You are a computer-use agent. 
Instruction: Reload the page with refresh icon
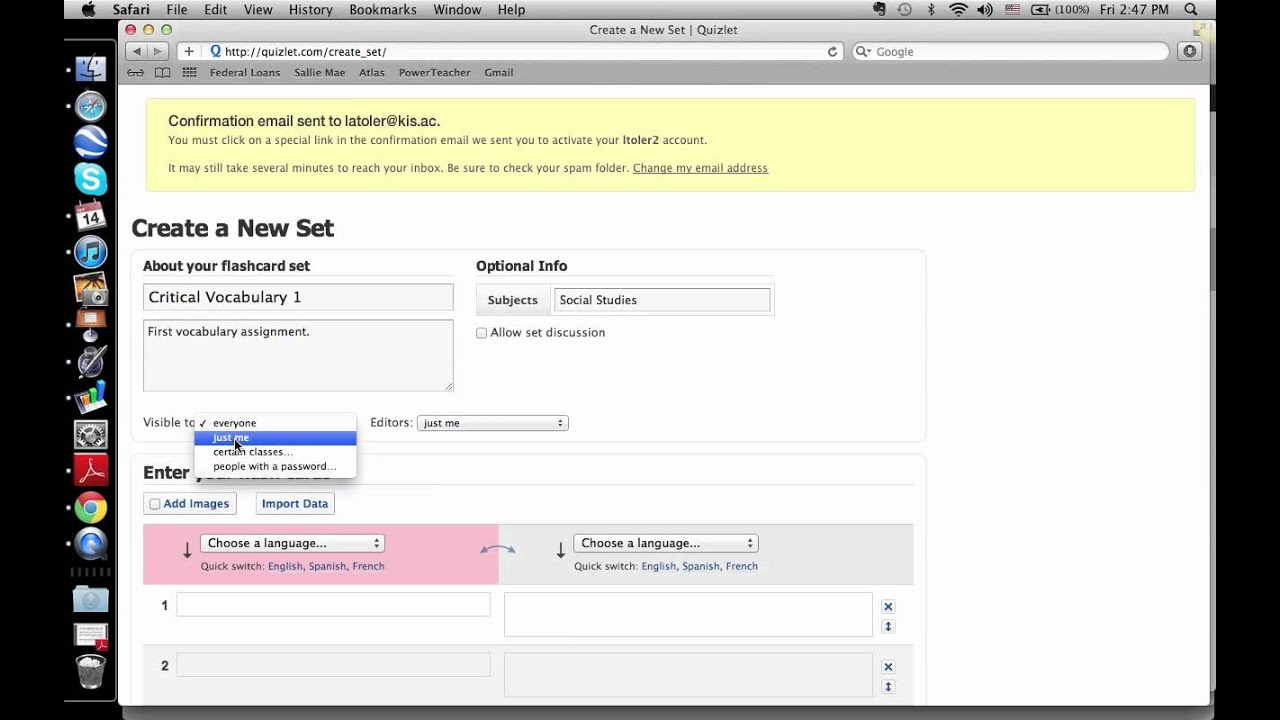point(832,51)
